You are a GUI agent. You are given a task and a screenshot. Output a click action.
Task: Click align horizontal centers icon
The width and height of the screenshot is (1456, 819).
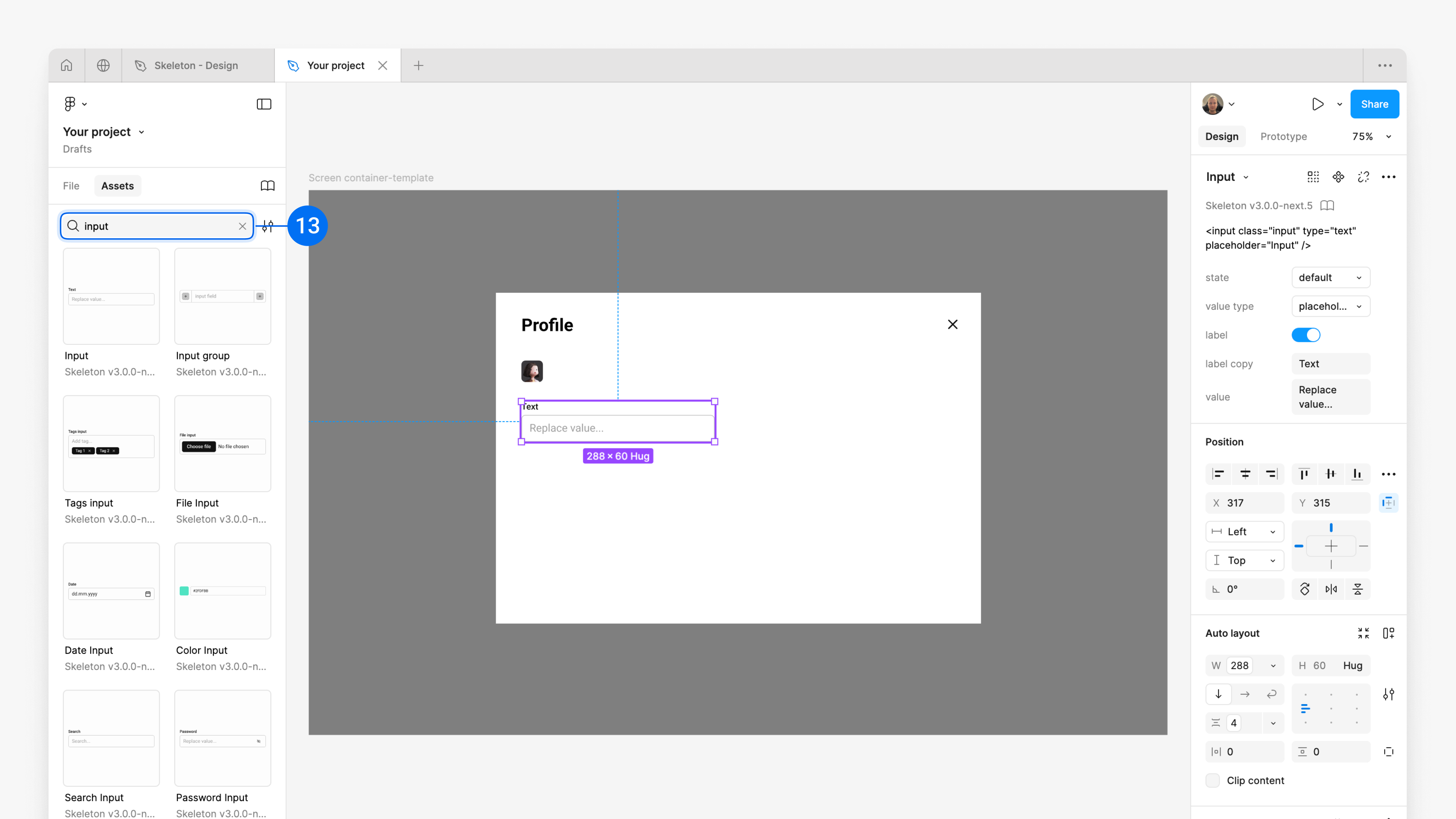pyautogui.click(x=1245, y=474)
